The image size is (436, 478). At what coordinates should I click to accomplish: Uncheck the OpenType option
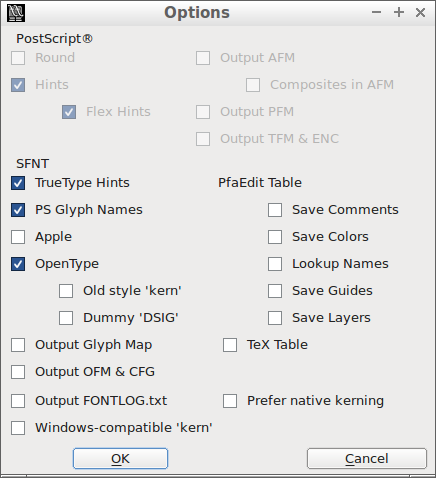tap(18, 264)
